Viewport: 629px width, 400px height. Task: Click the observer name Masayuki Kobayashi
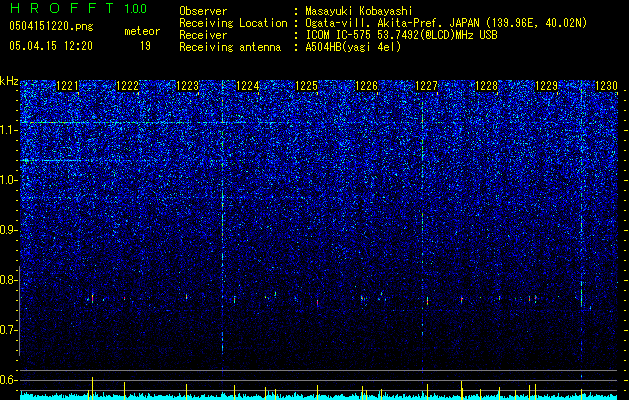(359, 11)
